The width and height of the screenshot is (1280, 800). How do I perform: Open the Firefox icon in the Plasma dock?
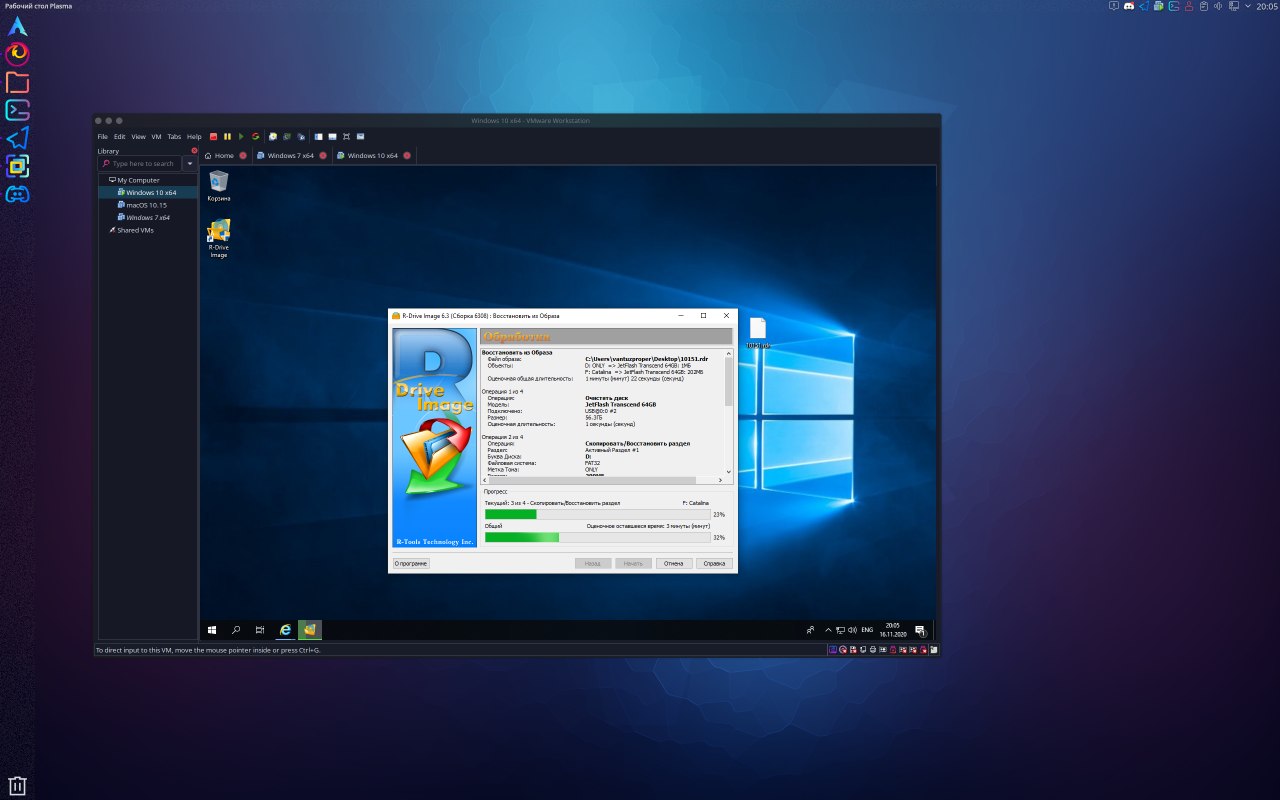[17, 54]
